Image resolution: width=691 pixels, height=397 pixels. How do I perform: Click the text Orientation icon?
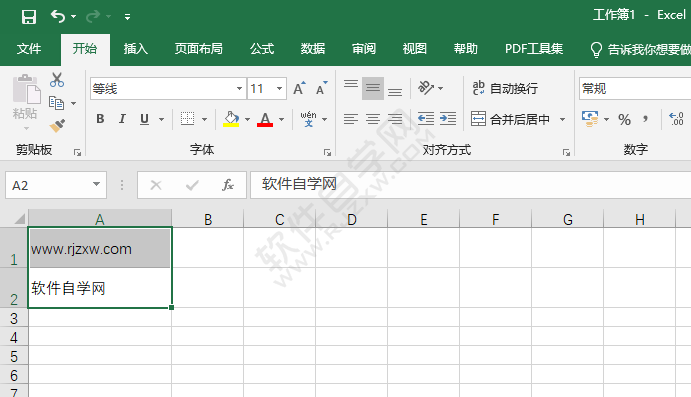point(426,88)
